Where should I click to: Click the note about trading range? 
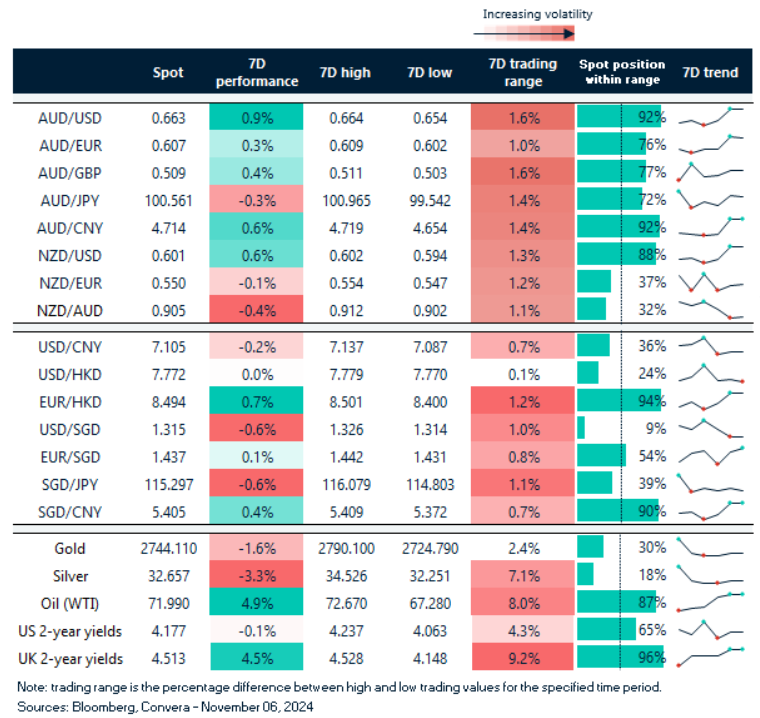coord(339,687)
